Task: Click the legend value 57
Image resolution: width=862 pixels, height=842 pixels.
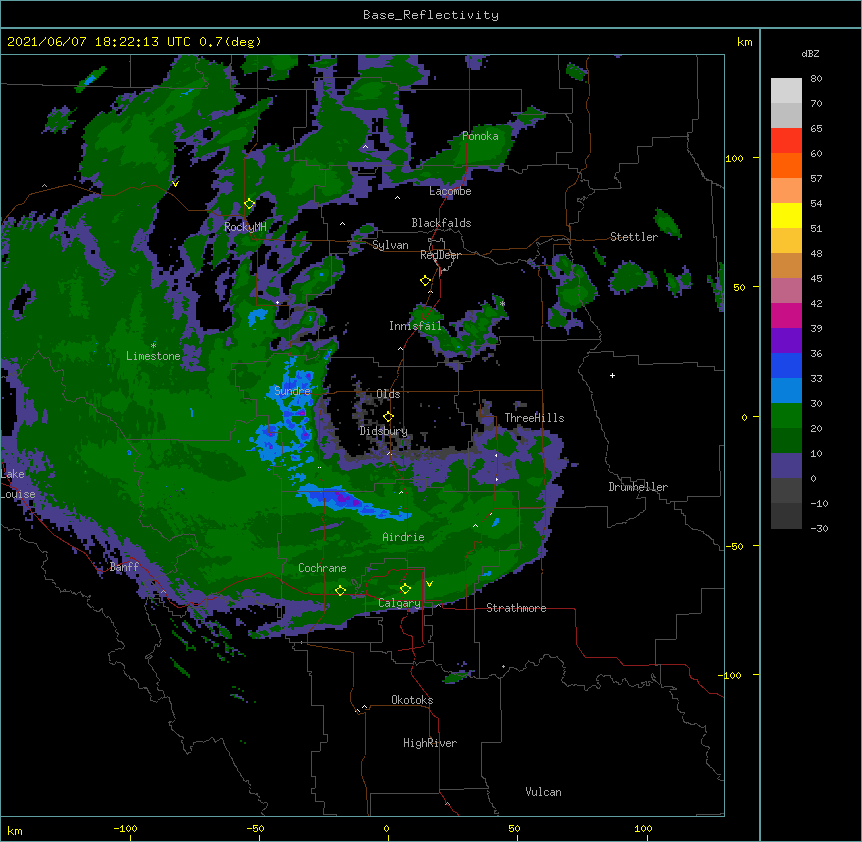Action: click(816, 179)
